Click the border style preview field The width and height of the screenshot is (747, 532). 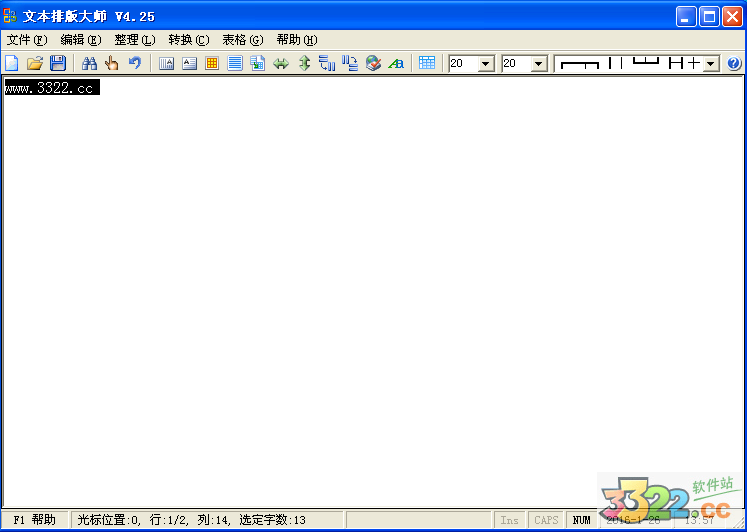(x=629, y=63)
